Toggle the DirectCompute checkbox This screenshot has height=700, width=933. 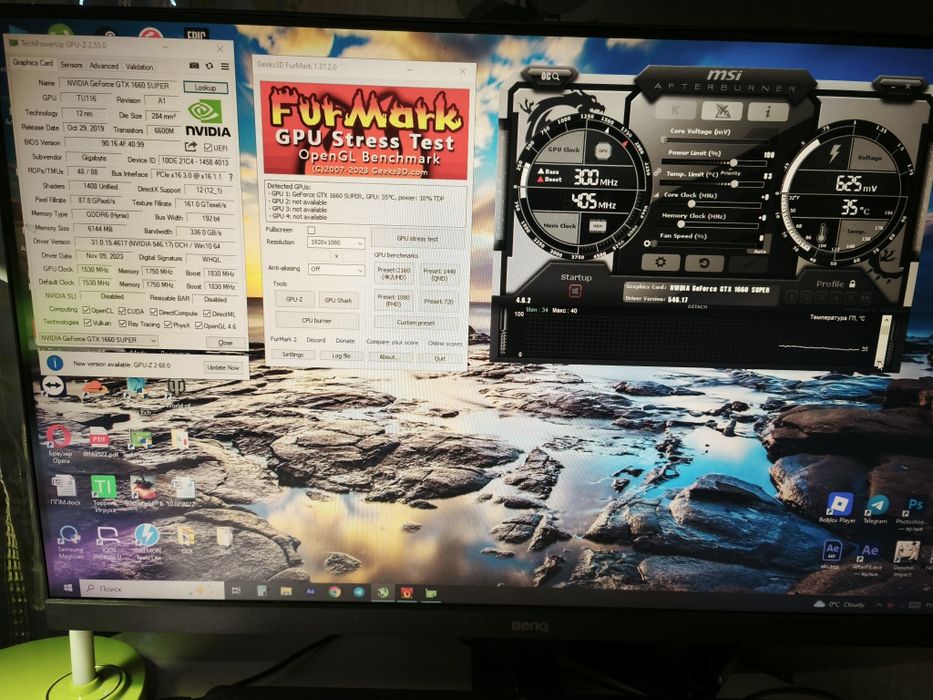(154, 312)
